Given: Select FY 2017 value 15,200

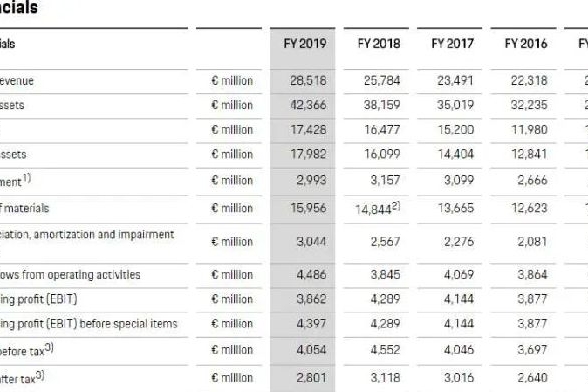Looking at the screenshot, I should [x=456, y=130].
